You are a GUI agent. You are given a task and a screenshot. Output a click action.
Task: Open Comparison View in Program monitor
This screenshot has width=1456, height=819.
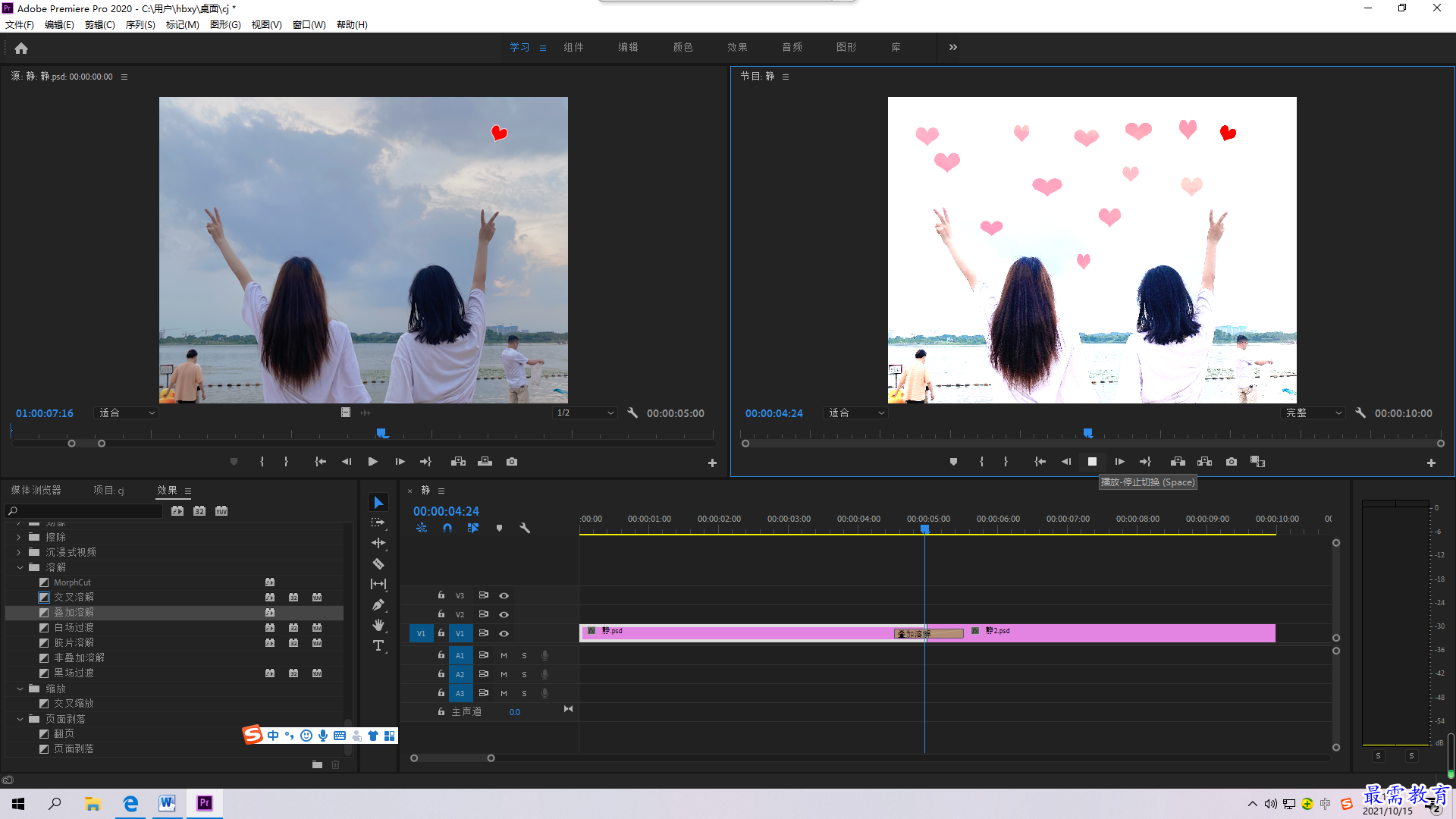(x=1257, y=462)
